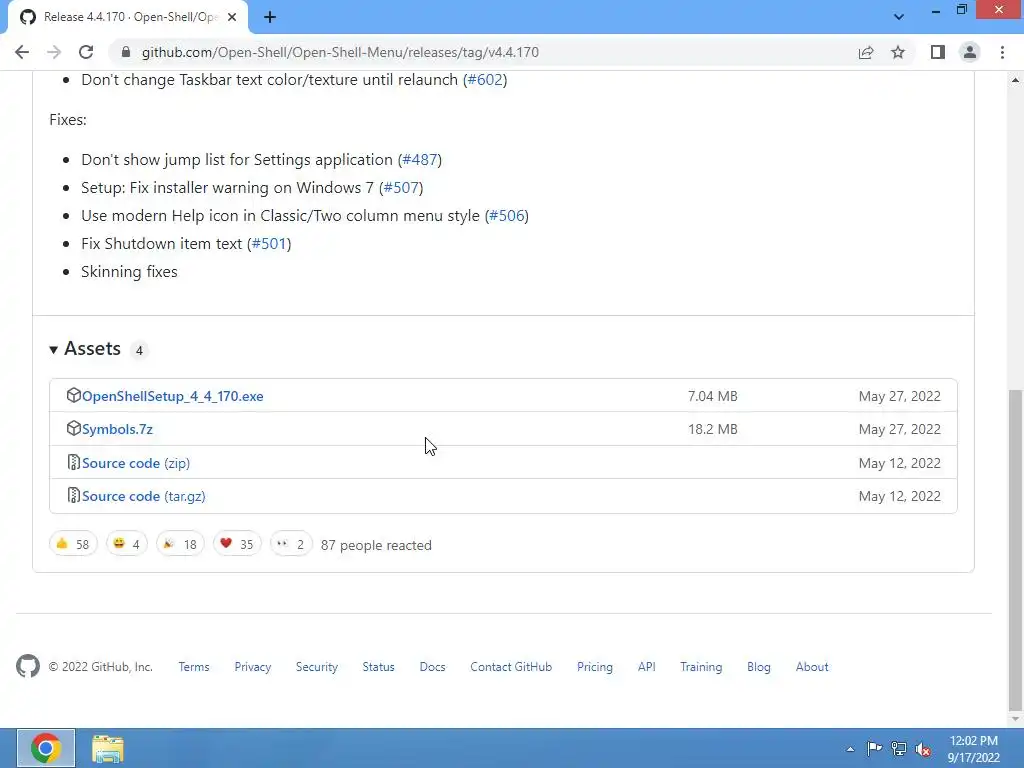Click the browser forward arrow
Image resolution: width=1024 pixels, height=768 pixels.
click(x=54, y=52)
